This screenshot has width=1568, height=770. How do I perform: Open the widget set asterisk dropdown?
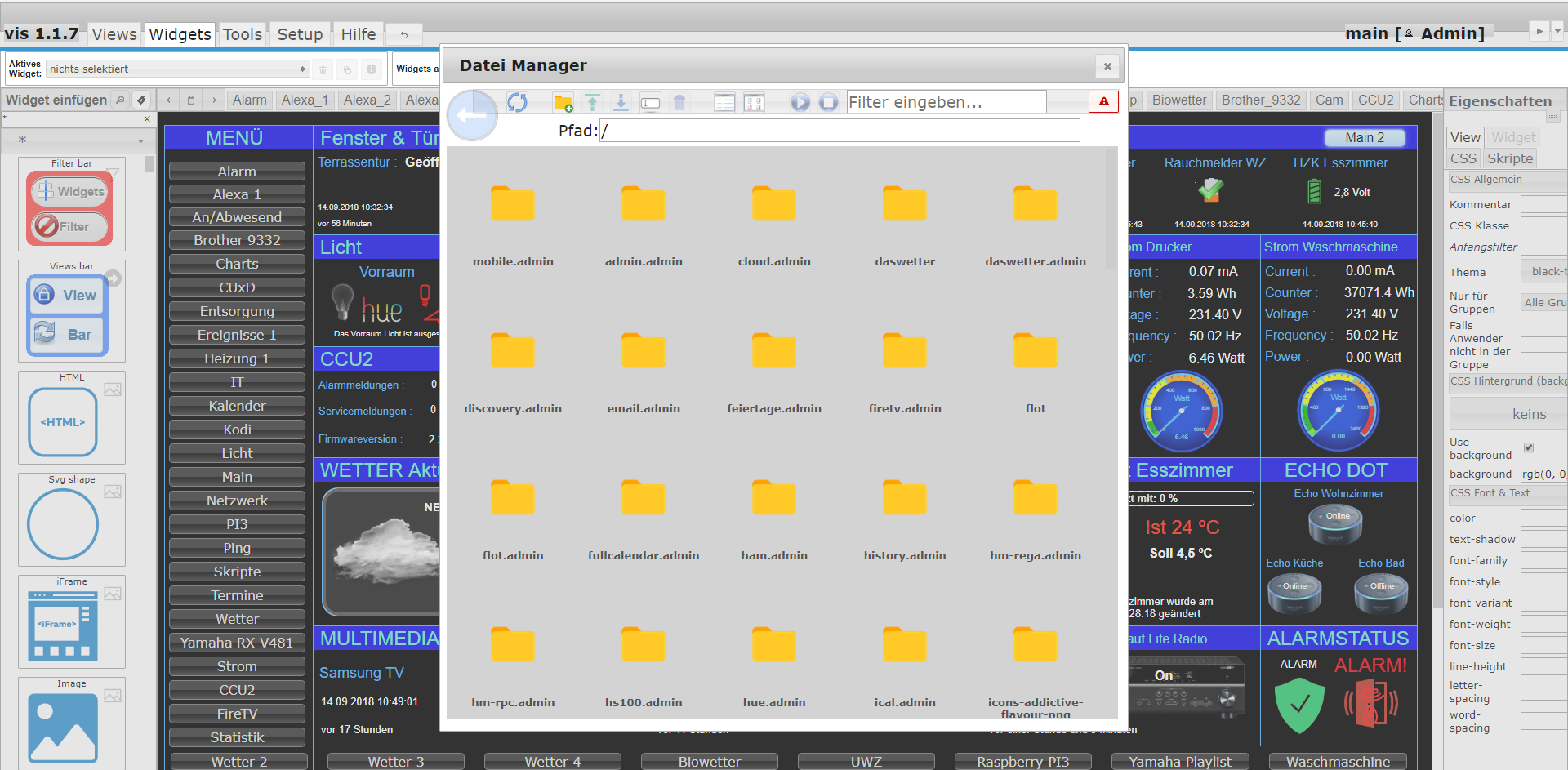point(79,140)
